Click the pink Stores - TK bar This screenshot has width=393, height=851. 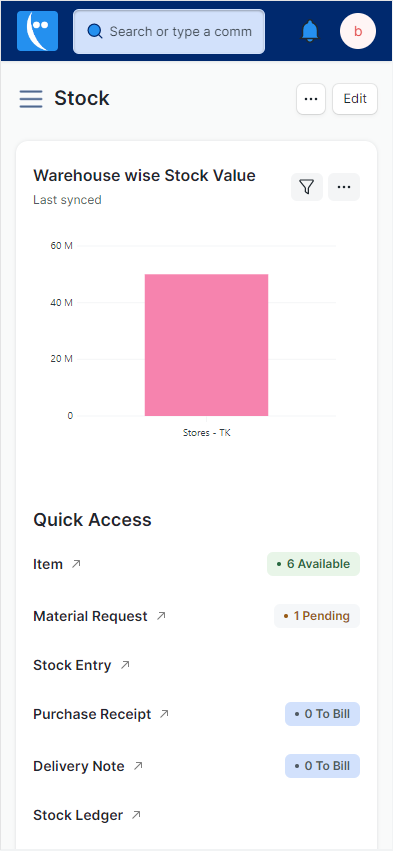[x=206, y=345]
